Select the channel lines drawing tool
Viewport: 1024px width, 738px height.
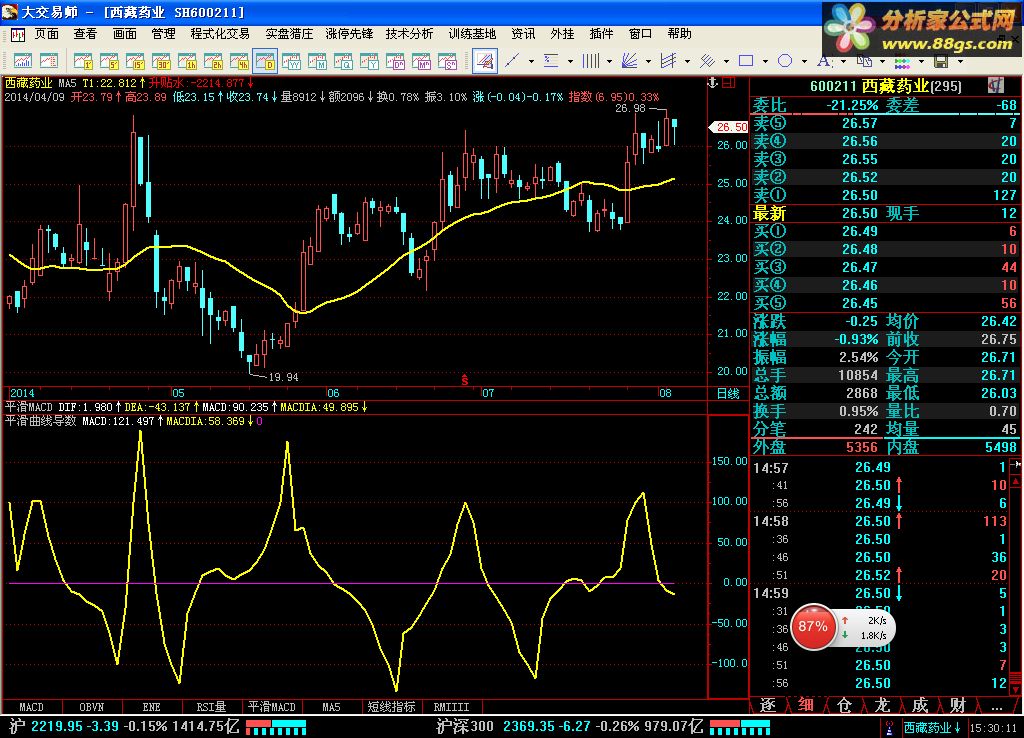(x=669, y=61)
